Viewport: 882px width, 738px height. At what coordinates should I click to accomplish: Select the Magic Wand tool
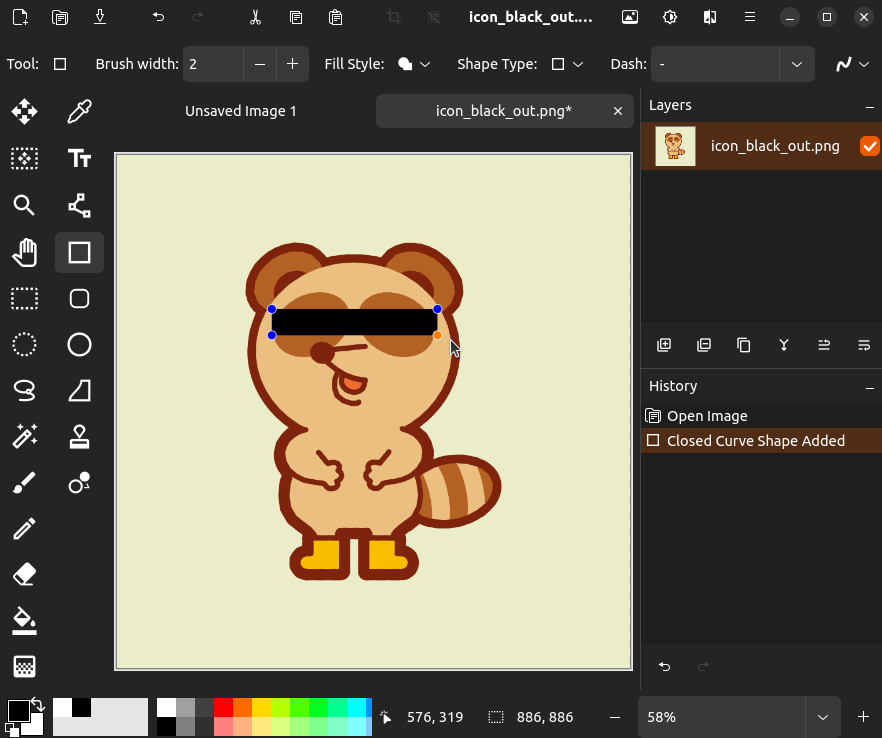pyautogui.click(x=24, y=436)
